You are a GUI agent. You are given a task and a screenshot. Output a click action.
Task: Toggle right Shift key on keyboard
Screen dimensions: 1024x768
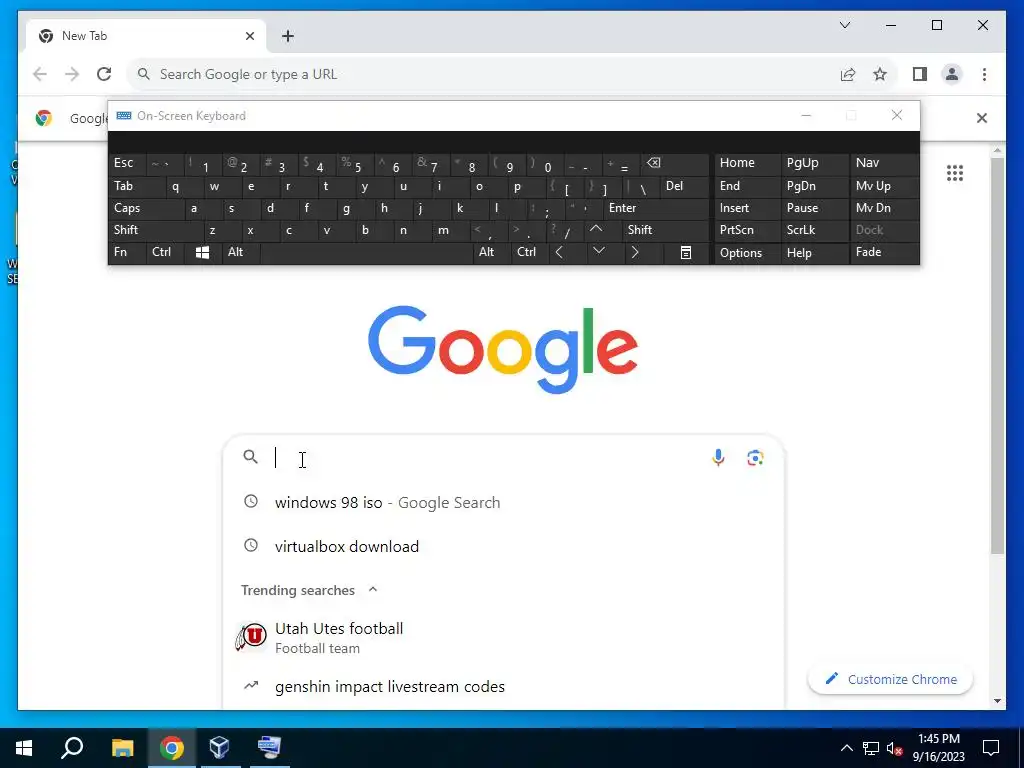tap(666, 230)
